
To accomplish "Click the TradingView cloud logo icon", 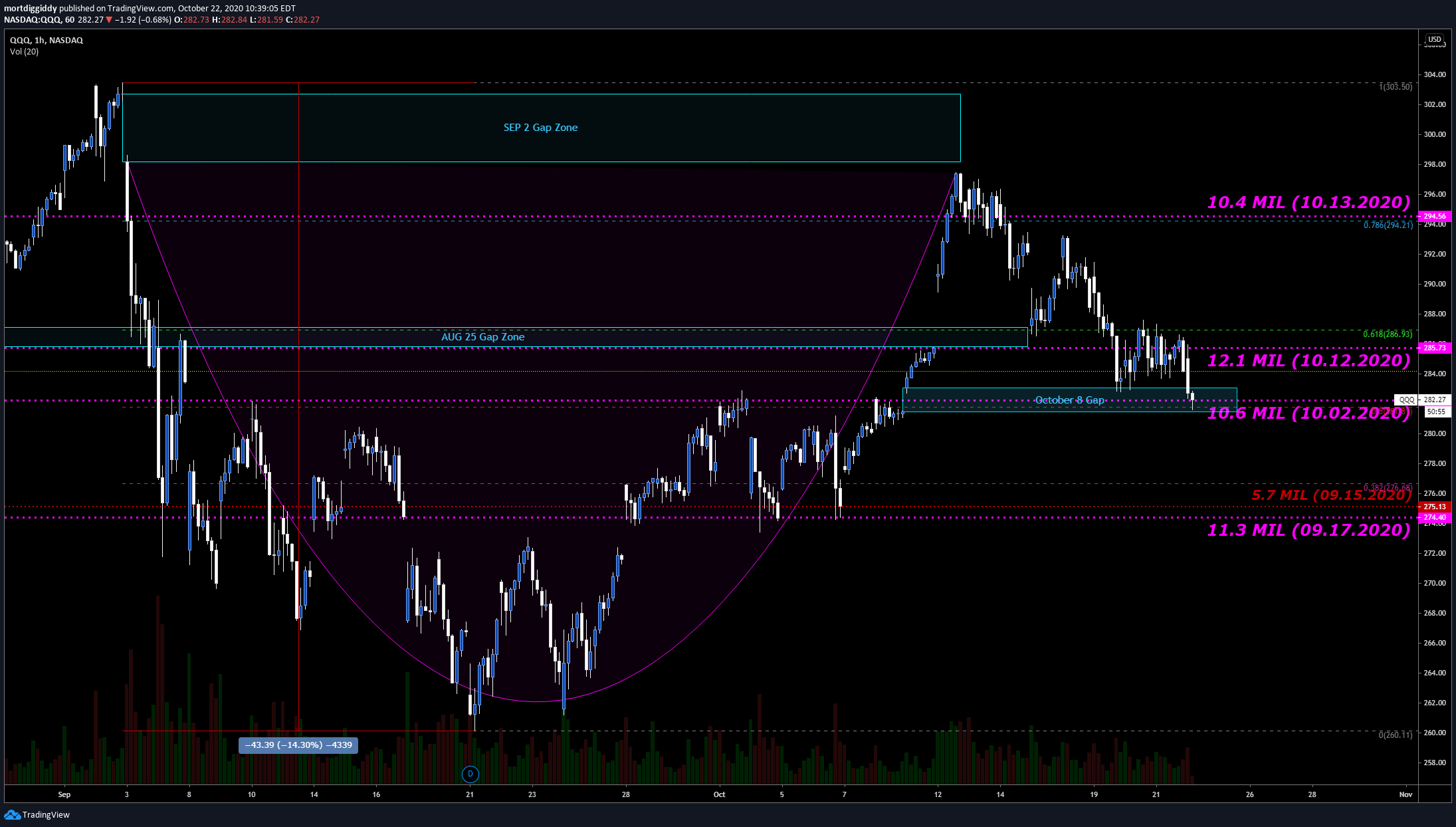I will [x=12, y=814].
